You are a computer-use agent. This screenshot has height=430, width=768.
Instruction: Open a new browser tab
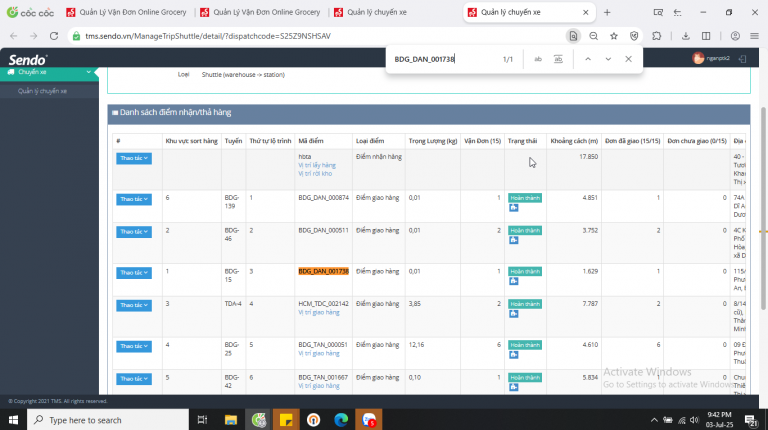coord(607,12)
